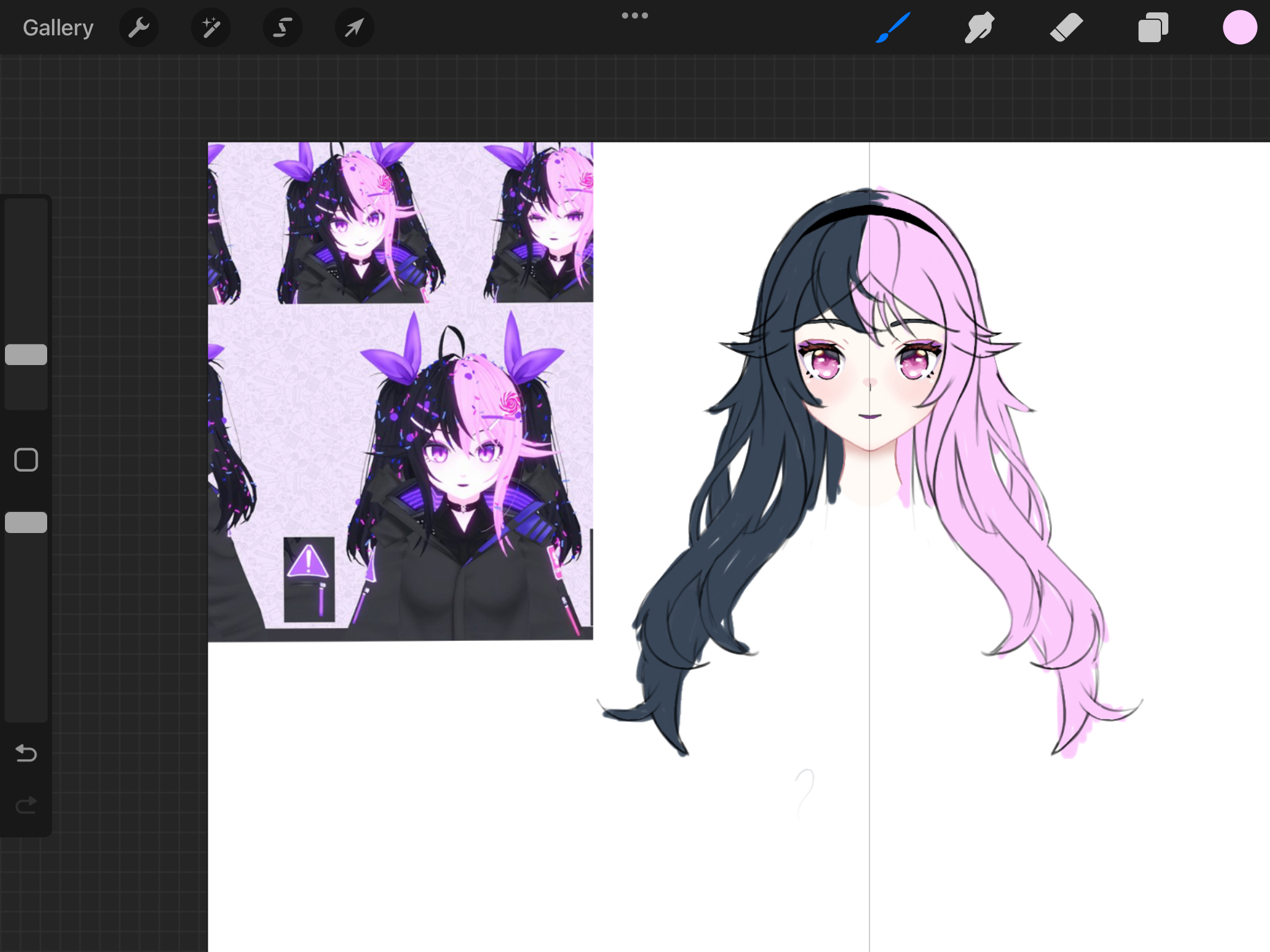This screenshot has width=1270, height=952.
Task: Undo the last stroke
Action: 26,753
